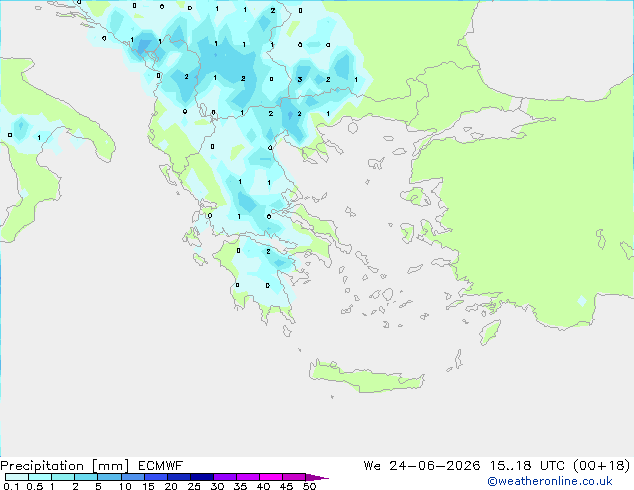This screenshot has width=634, height=490.
Task: Click the '35' legend scale label
Action: [240, 486]
